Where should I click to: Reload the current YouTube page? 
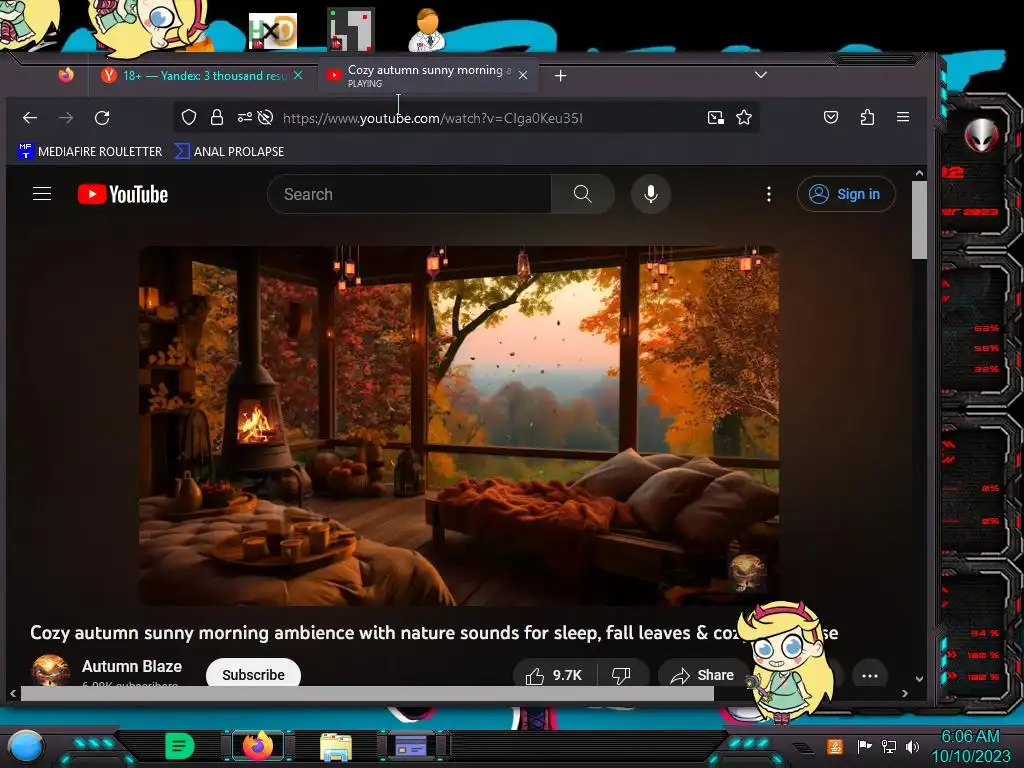[x=102, y=118]
